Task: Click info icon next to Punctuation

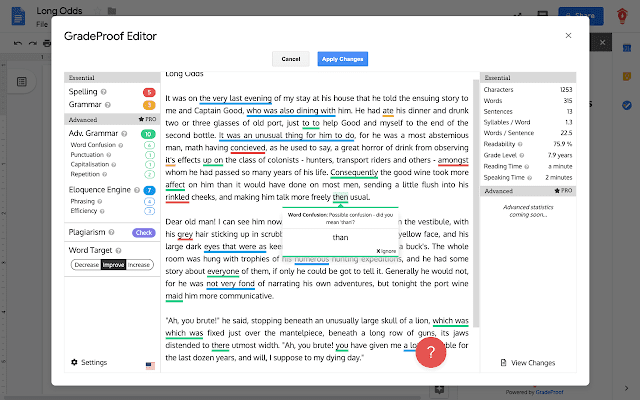Action: (109, 155)
